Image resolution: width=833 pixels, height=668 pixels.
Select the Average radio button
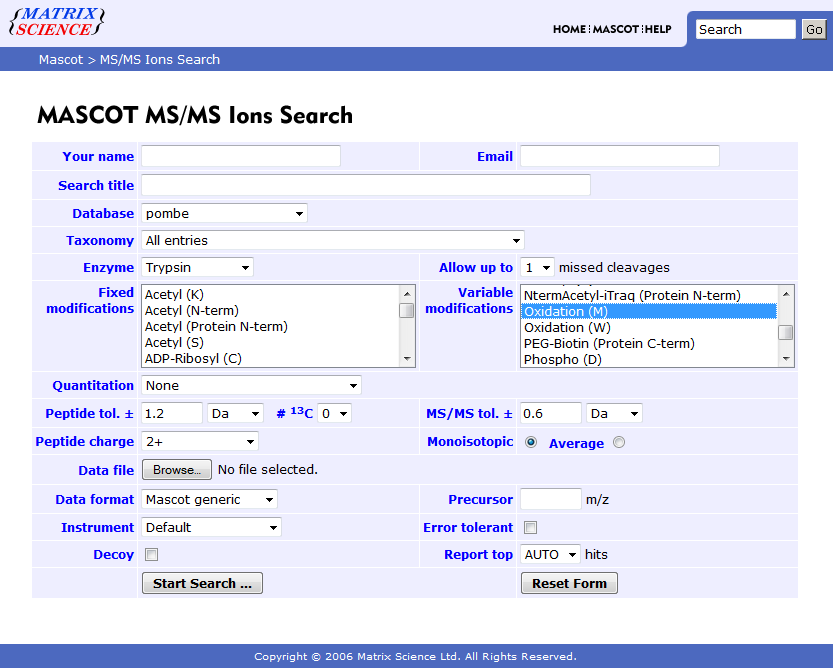point(618,442)
